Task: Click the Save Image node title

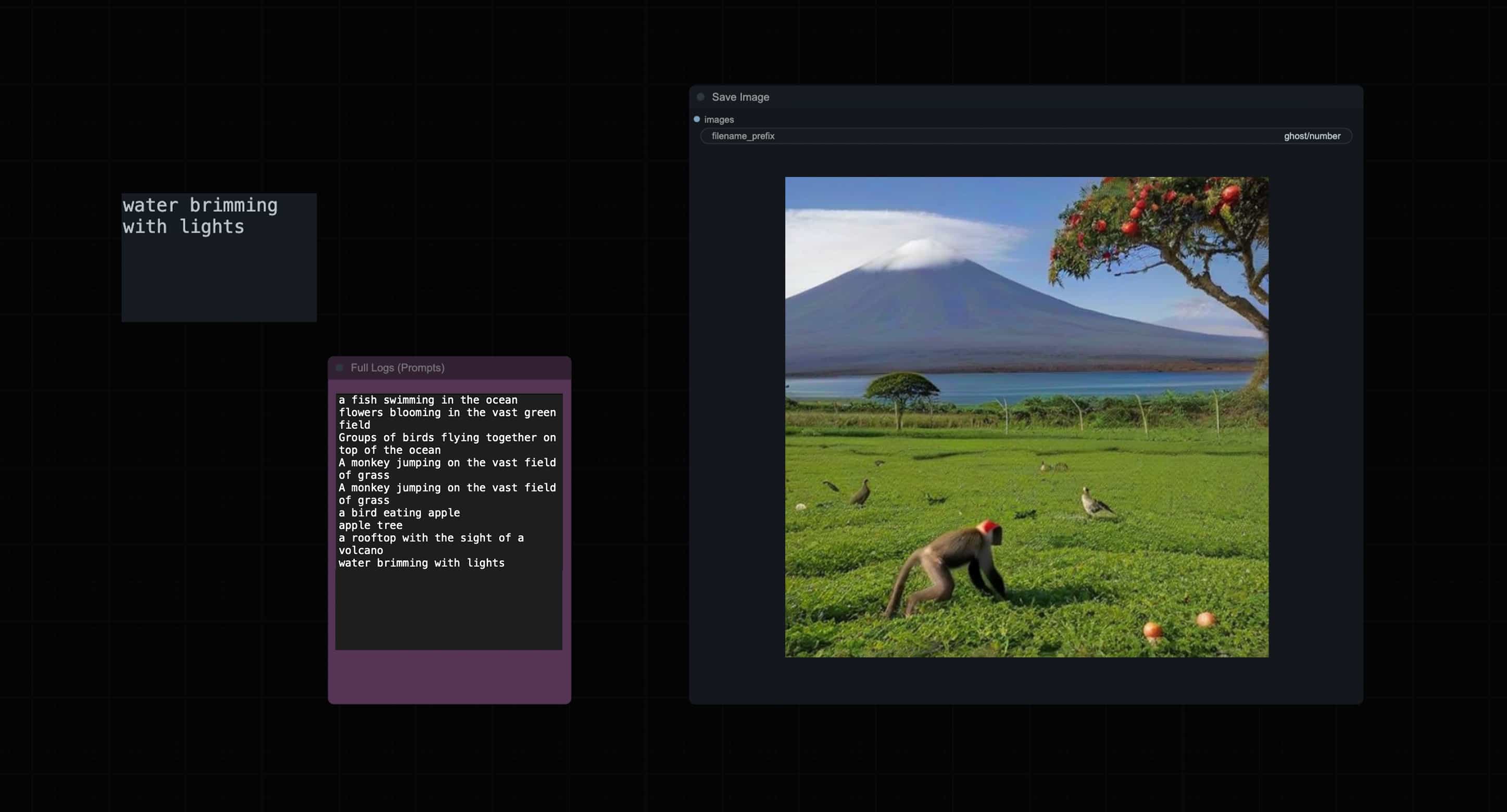Action: [x=740, y=97]
